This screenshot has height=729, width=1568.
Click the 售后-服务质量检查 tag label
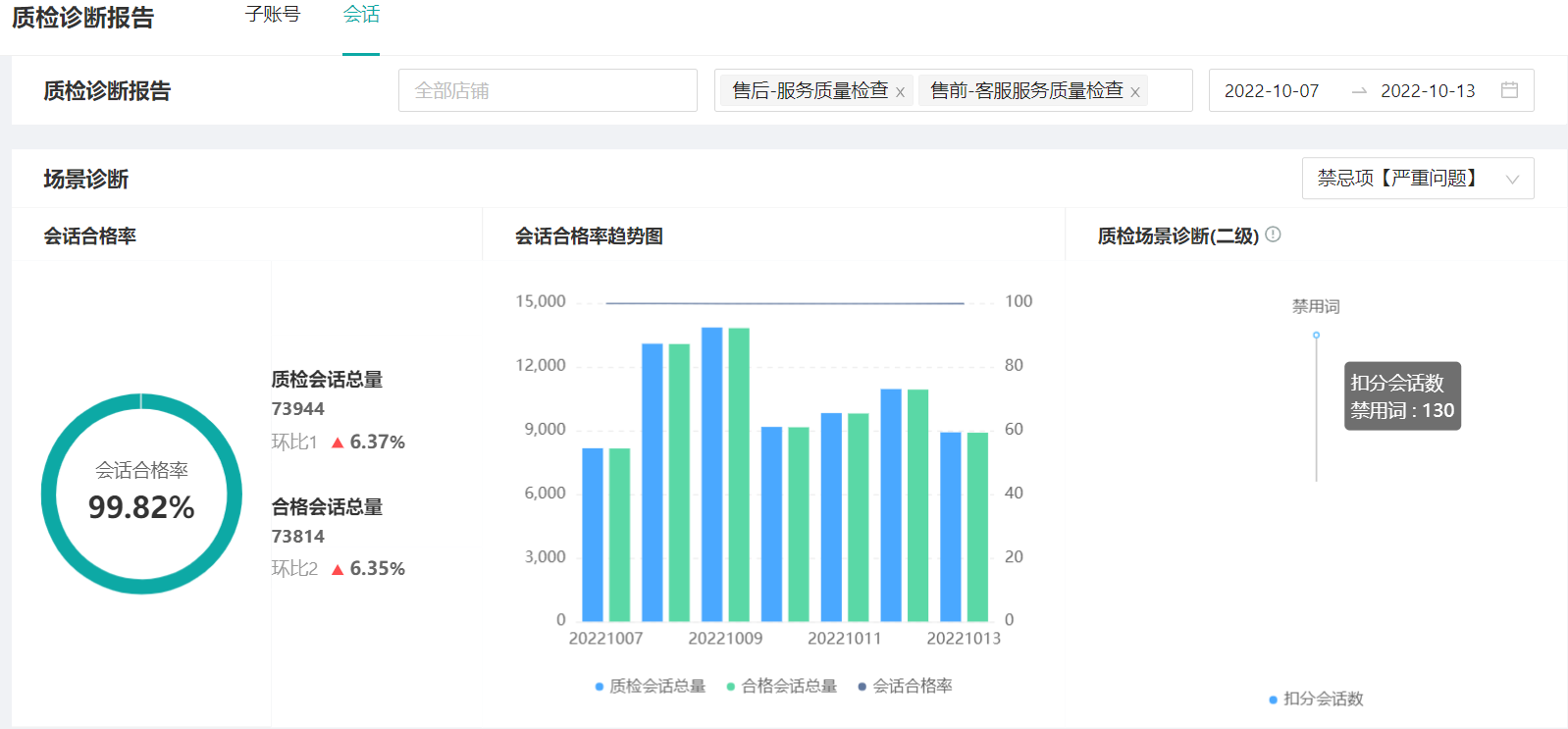pos(810,90)
